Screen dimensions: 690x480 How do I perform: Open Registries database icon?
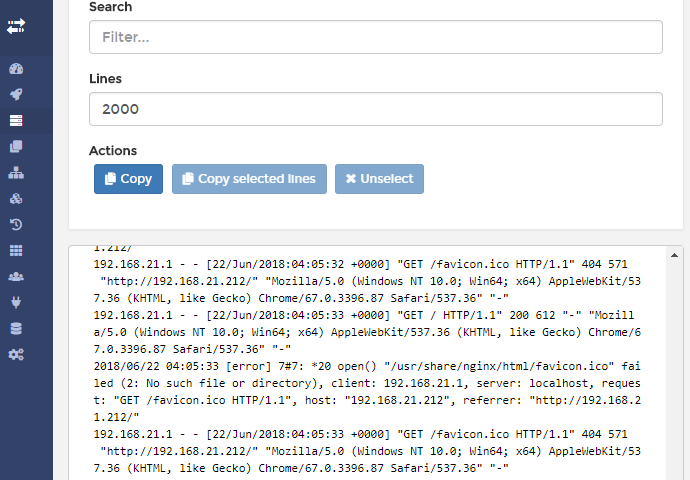click(x=16, y=328)
